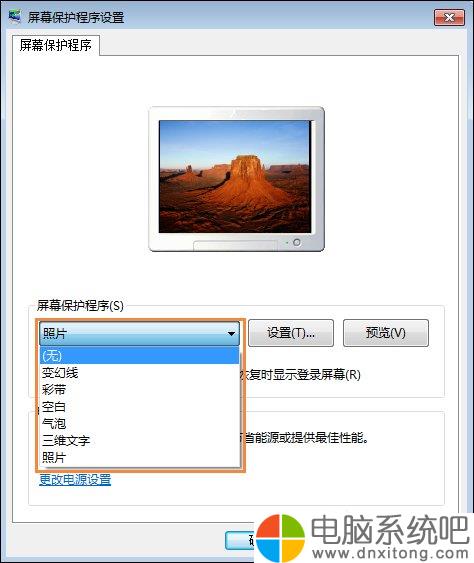Close the 屏幕保护程序设置 dialog

click(x=449, y=17)
